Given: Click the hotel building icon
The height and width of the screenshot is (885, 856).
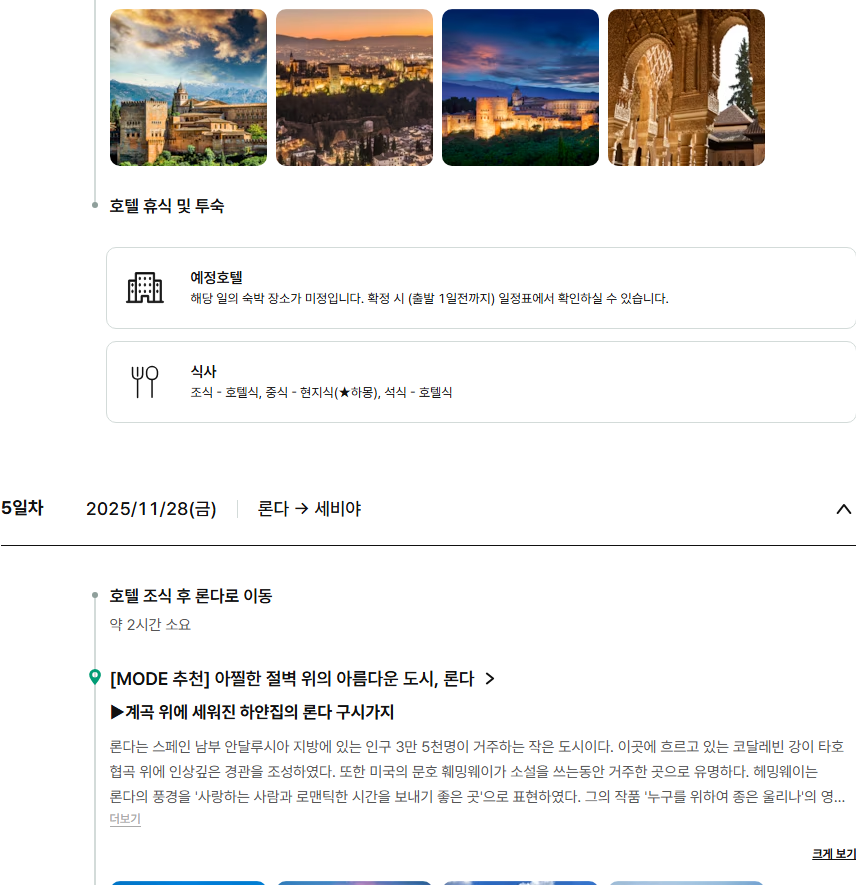Looking at the screenshot, I should (x=145, y=288).
